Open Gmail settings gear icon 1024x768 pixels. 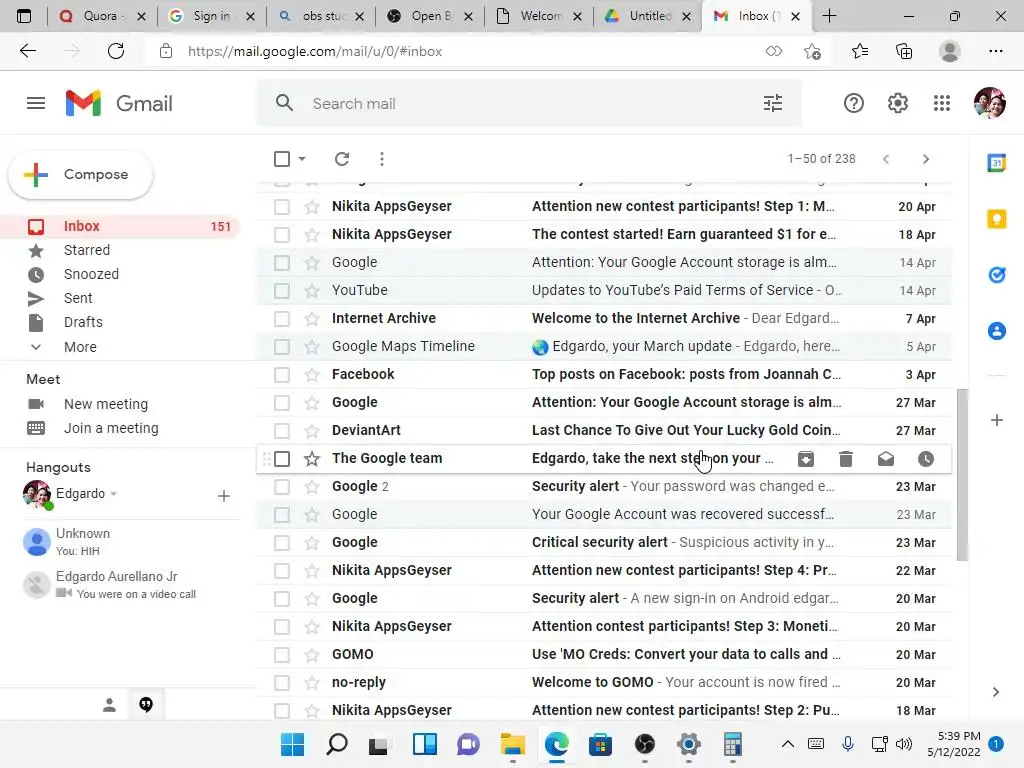coord(897,103)
